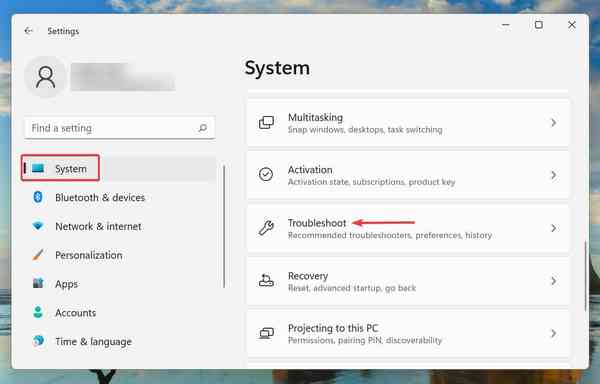Open the Activation chevron arrow
This screenshot has height=384, width=600.
coord(553,175)
